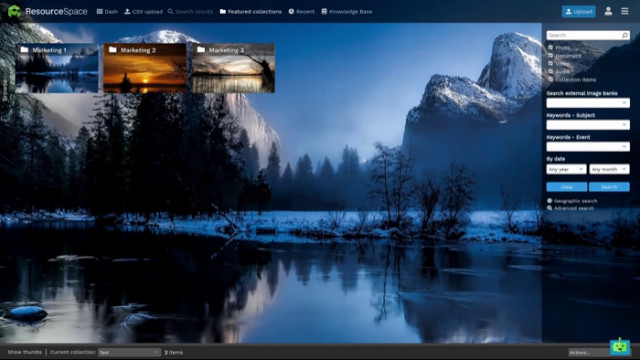Open the Current collection dropdown

click(x=129, y=352)
